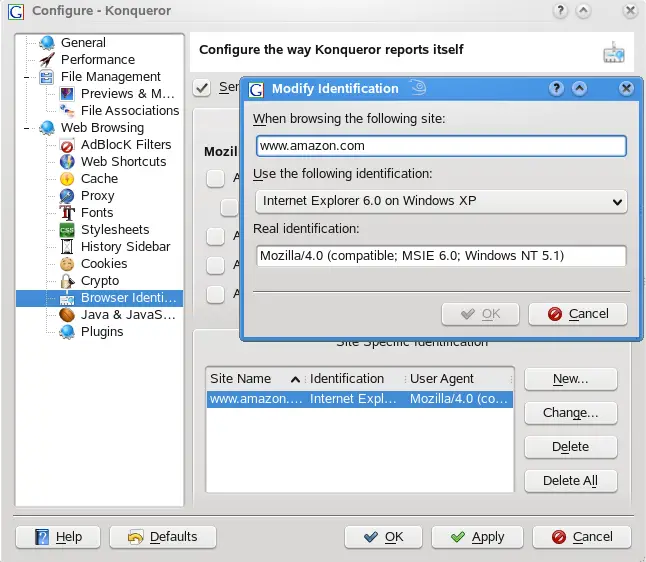The height and width of the screenshot is (562, 646).
Task: Click the Proxy icon in the tree
Action: (x=67, y=196)
